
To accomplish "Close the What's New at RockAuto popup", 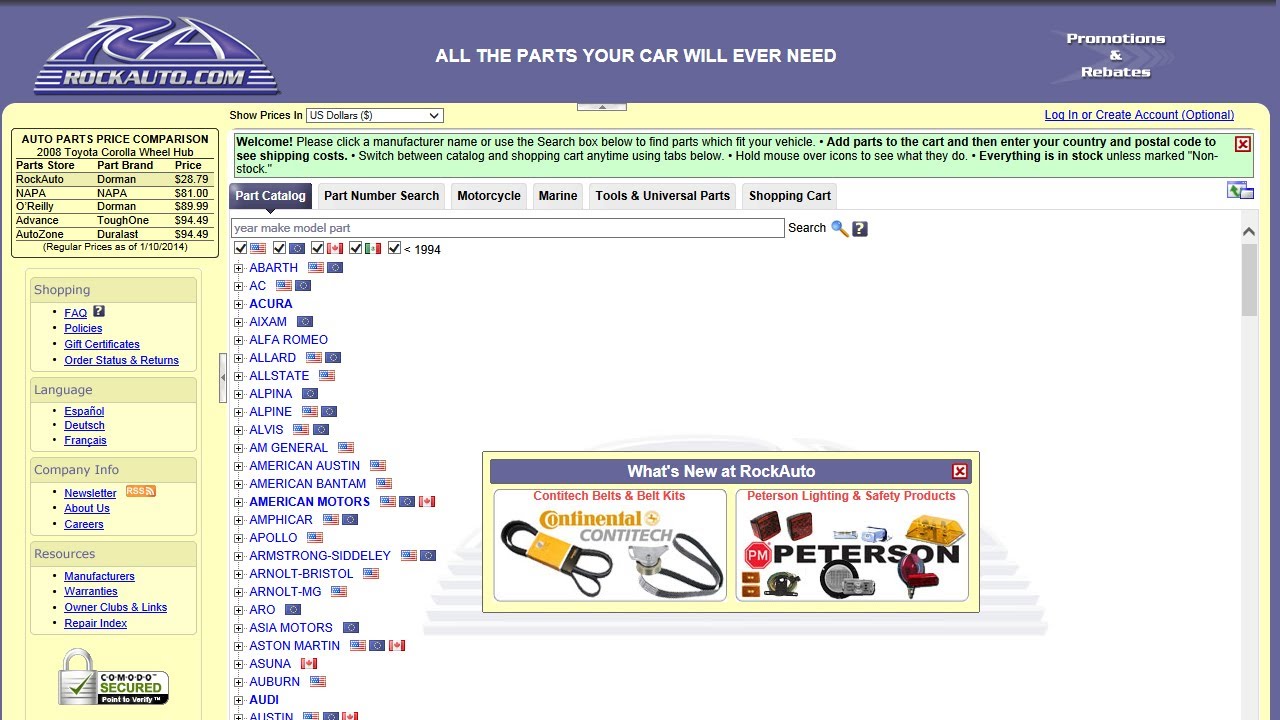I will click(960, 471).
